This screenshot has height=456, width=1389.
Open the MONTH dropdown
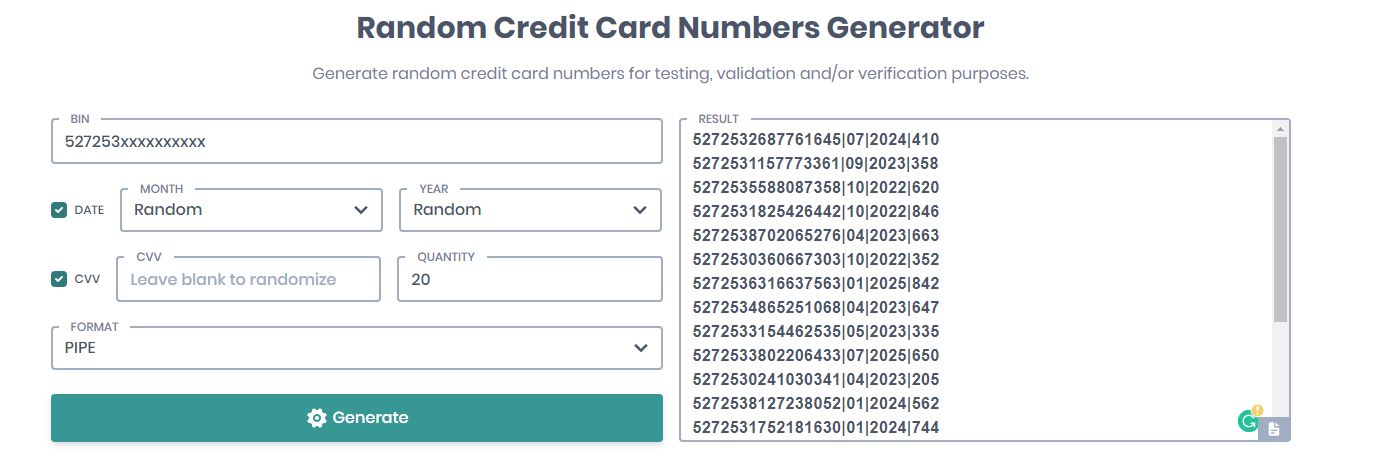coord(251,210)
